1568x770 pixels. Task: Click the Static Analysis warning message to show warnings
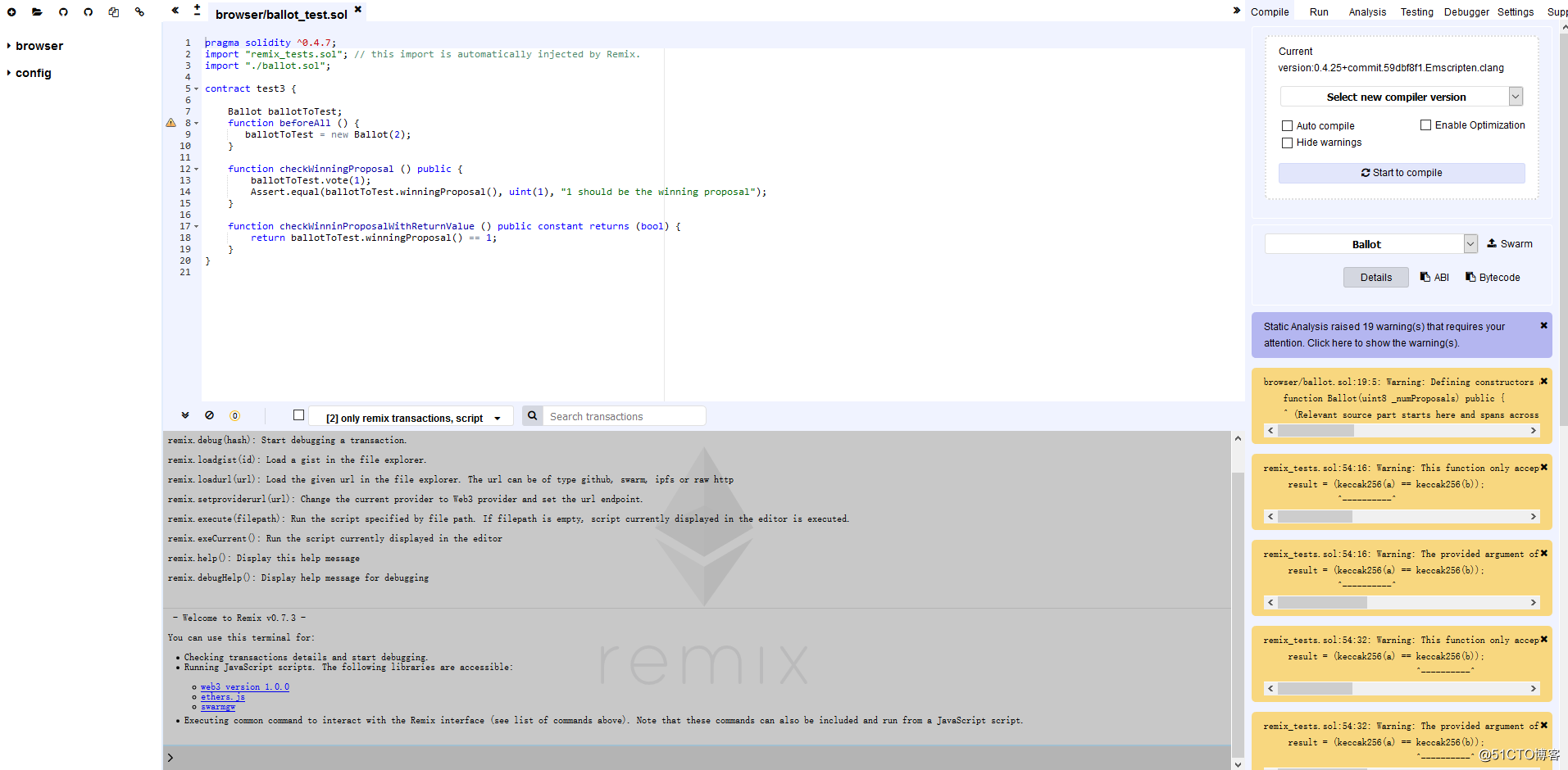(1384, 335)
